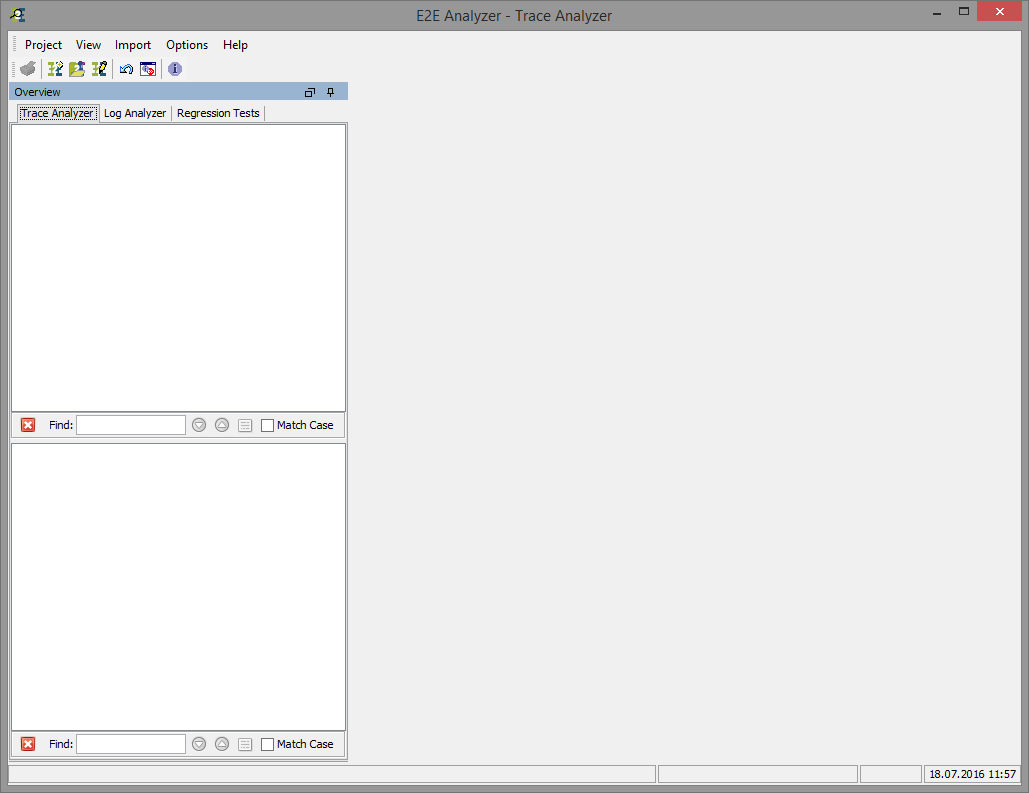Click the Edit Trace toolbar icon
This screenshot has height=793, width=1029.
99,68
